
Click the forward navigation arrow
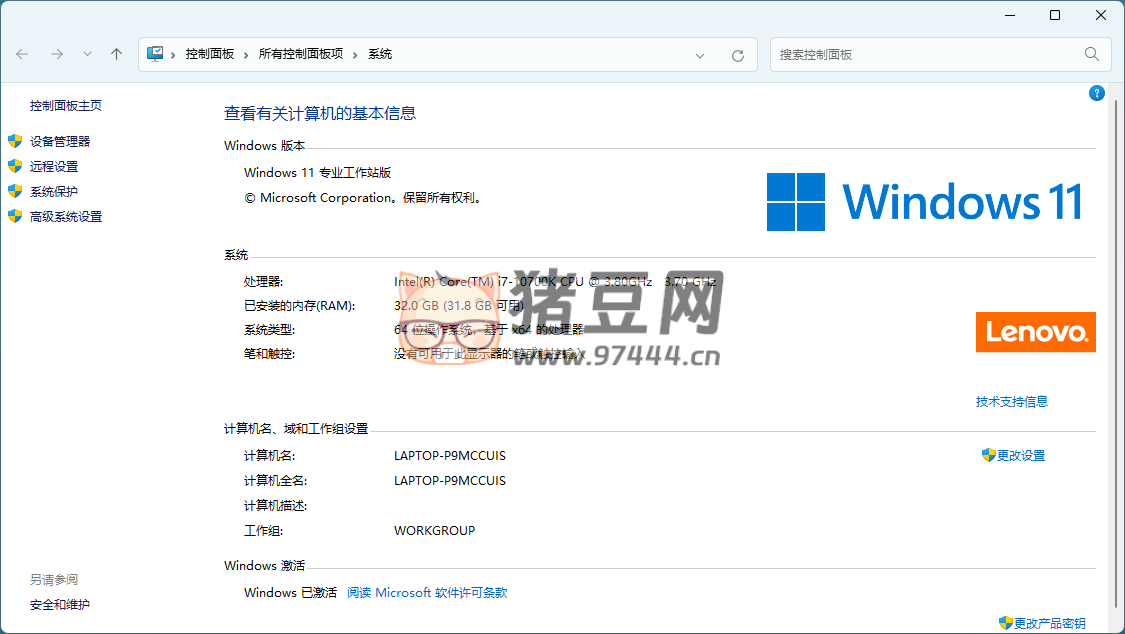[x=56, y=54]
